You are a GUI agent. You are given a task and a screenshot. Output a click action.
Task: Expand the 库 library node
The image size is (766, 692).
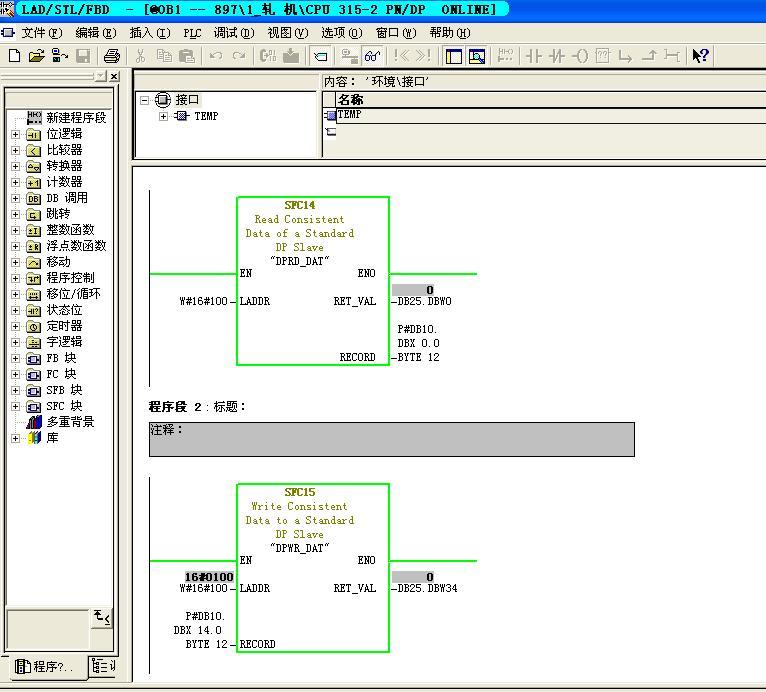16,439
